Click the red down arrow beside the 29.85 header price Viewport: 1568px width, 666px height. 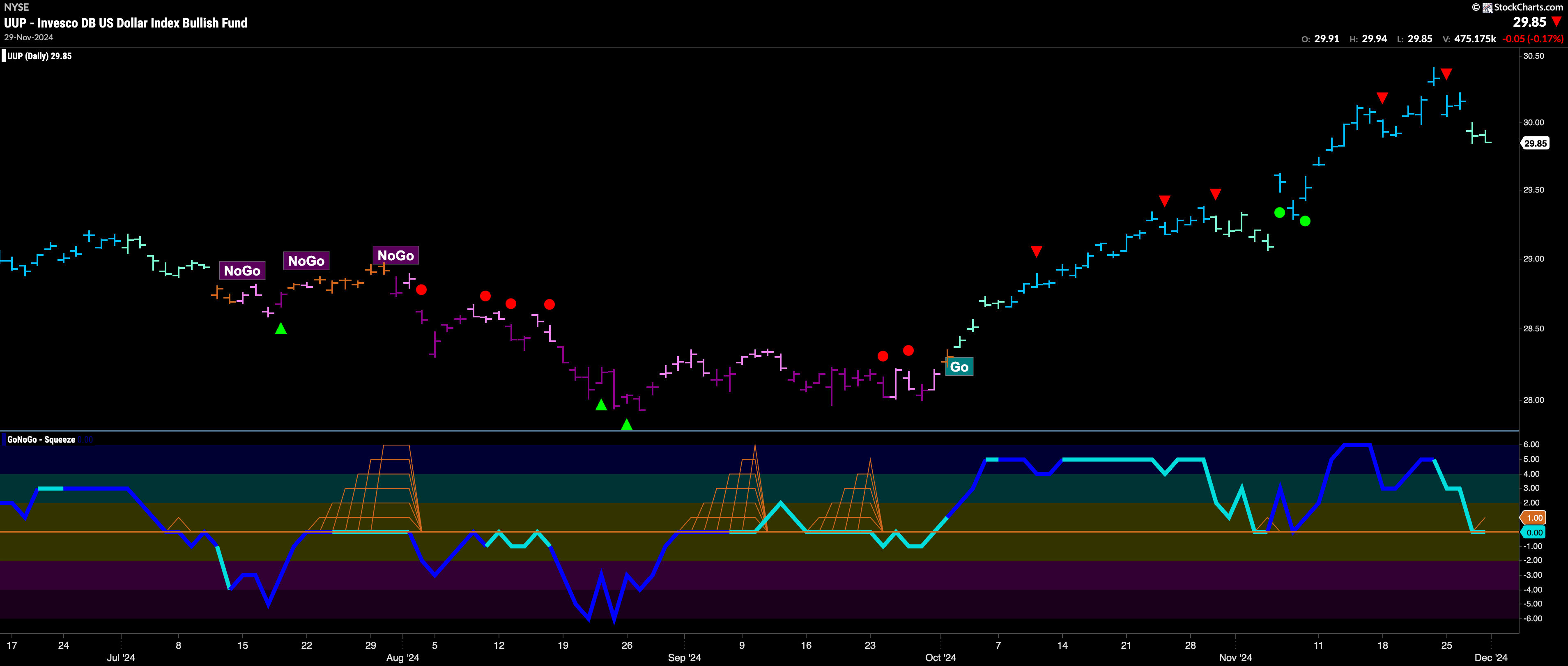[1557, 22]
